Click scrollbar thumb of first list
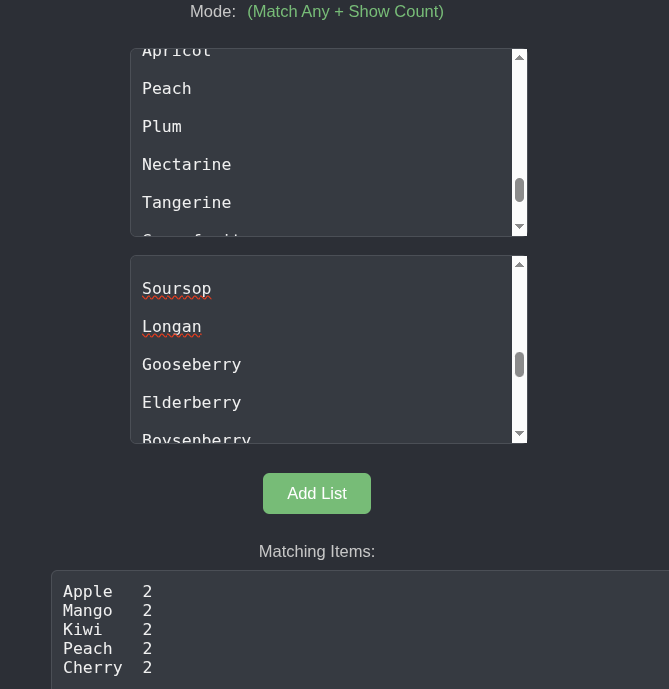The width and height of the screenshot is (669, 689). tap(519, 190)
